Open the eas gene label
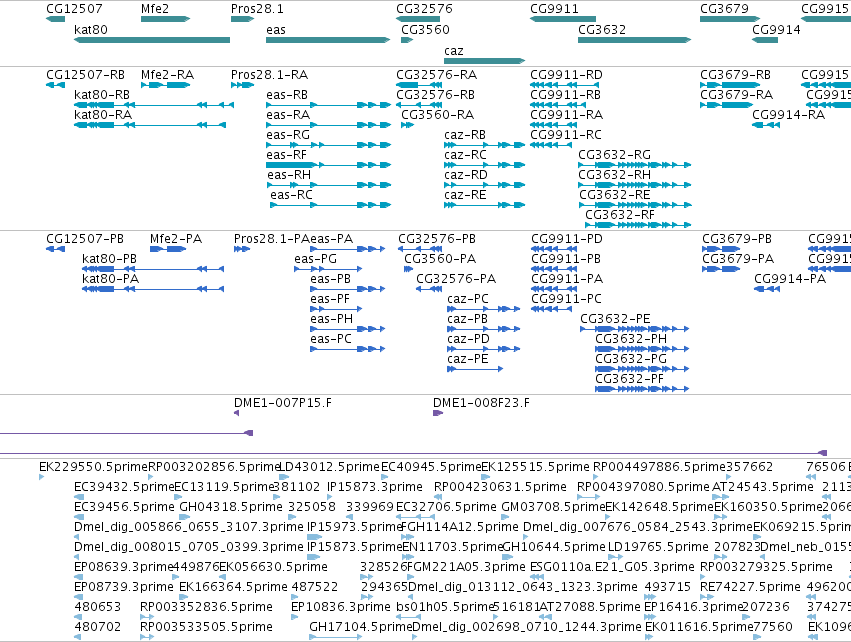The image size is (851, 642). coord(276,29)
